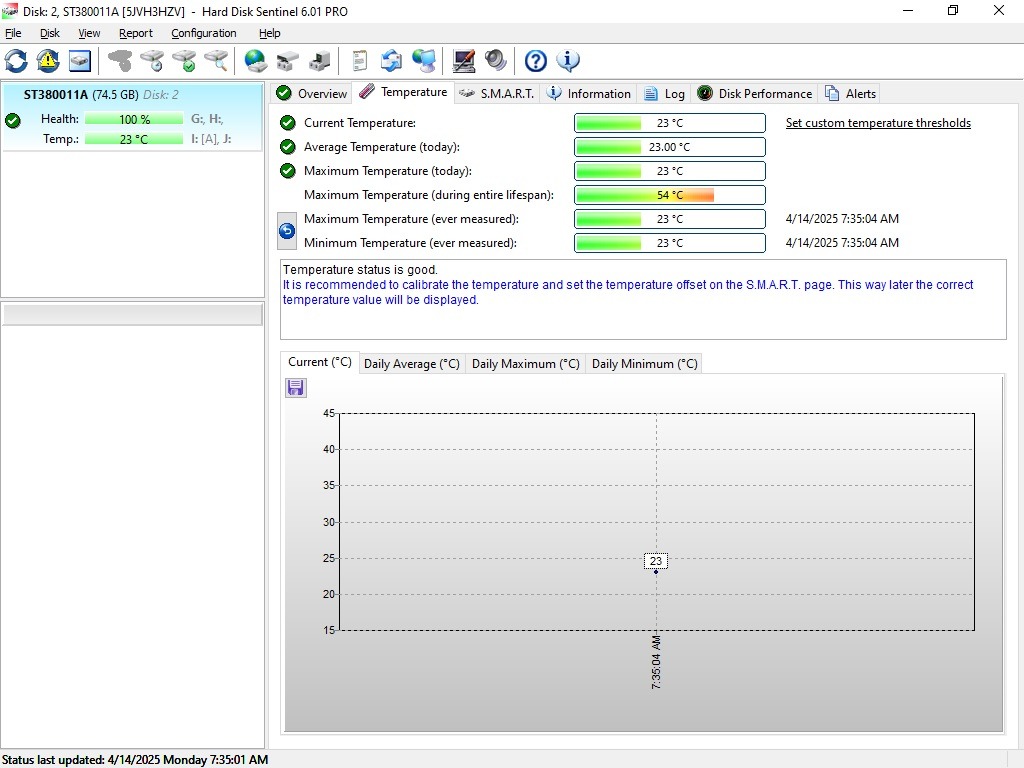This screenshot has width=1024, height=768.
Task: Click the green check beside Current Temperature
Action: (287, 123)
